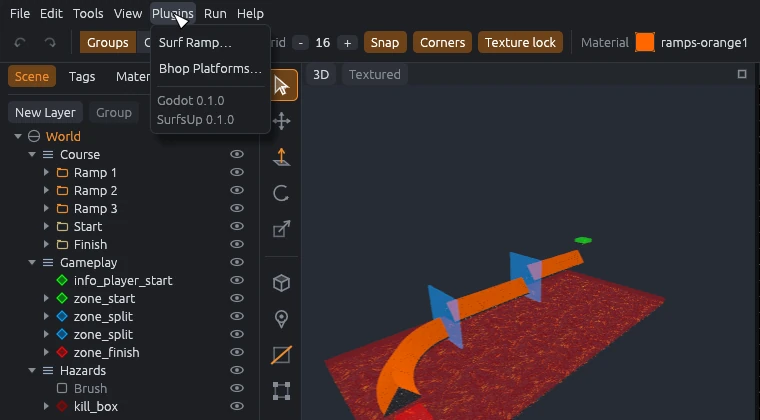The width and height of the screenshot is (760, 420).
Task: Hide the Gameplay layer
Action: [x=237, y=262]
